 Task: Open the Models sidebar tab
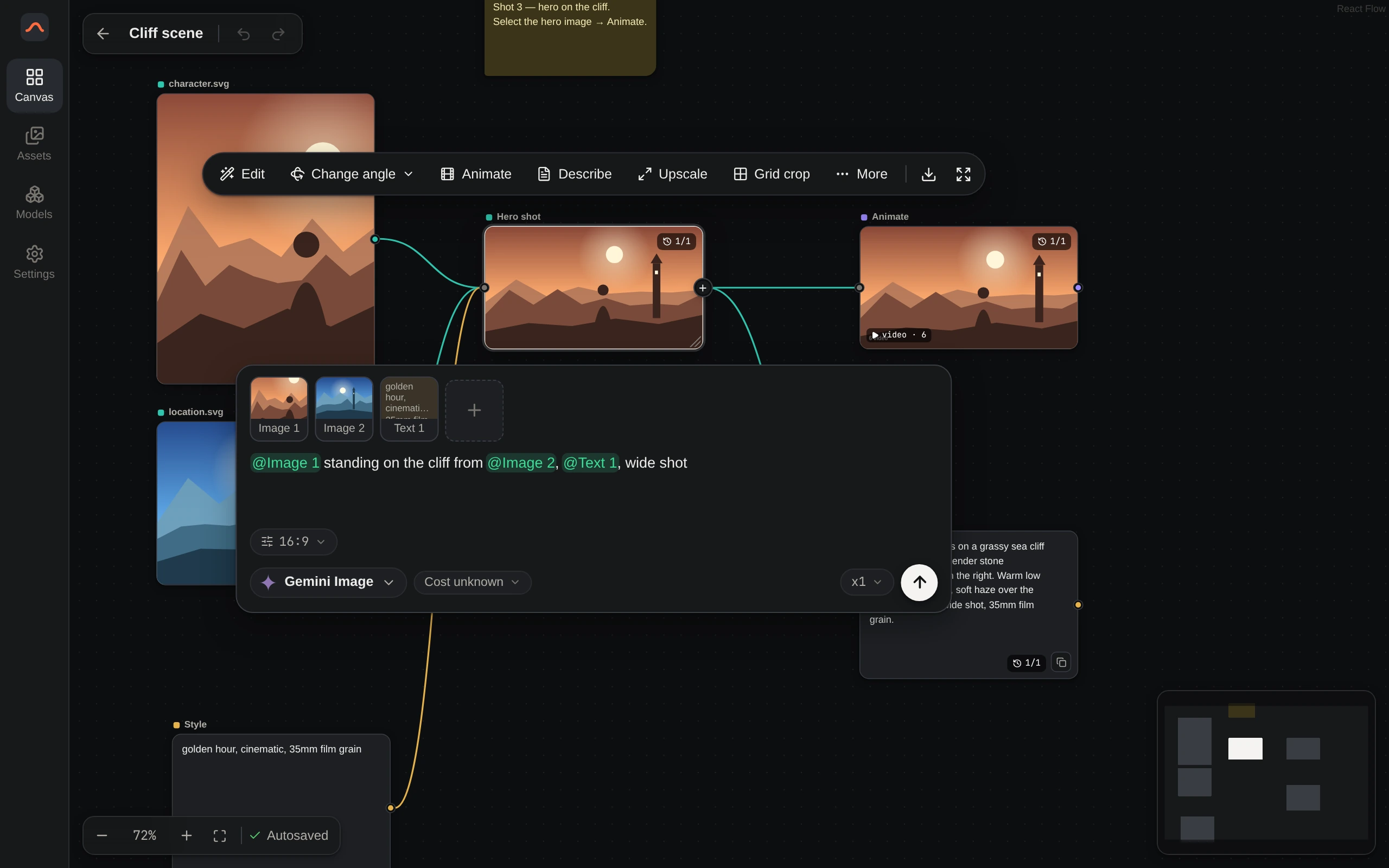[x=34, y=203]
